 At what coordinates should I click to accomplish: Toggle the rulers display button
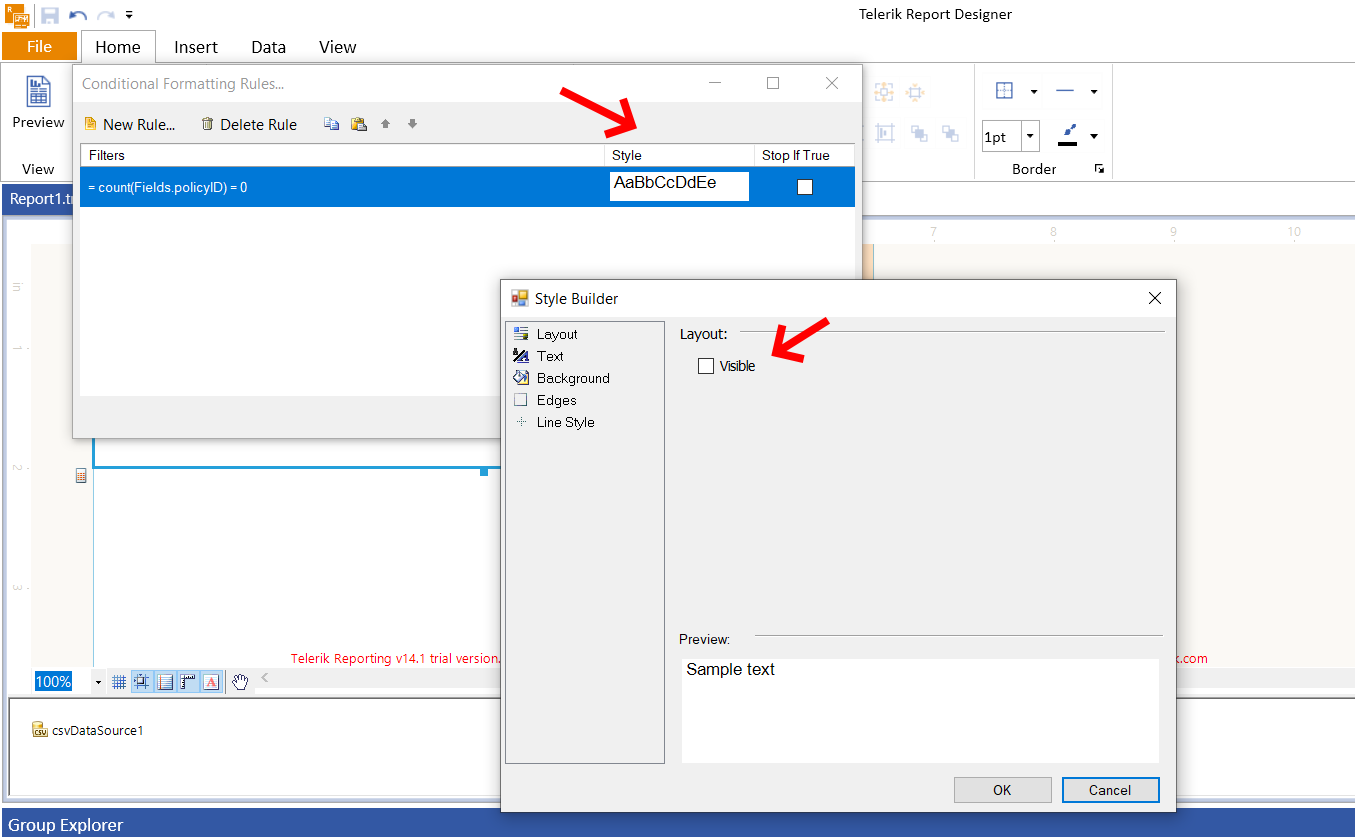(188, 682)
